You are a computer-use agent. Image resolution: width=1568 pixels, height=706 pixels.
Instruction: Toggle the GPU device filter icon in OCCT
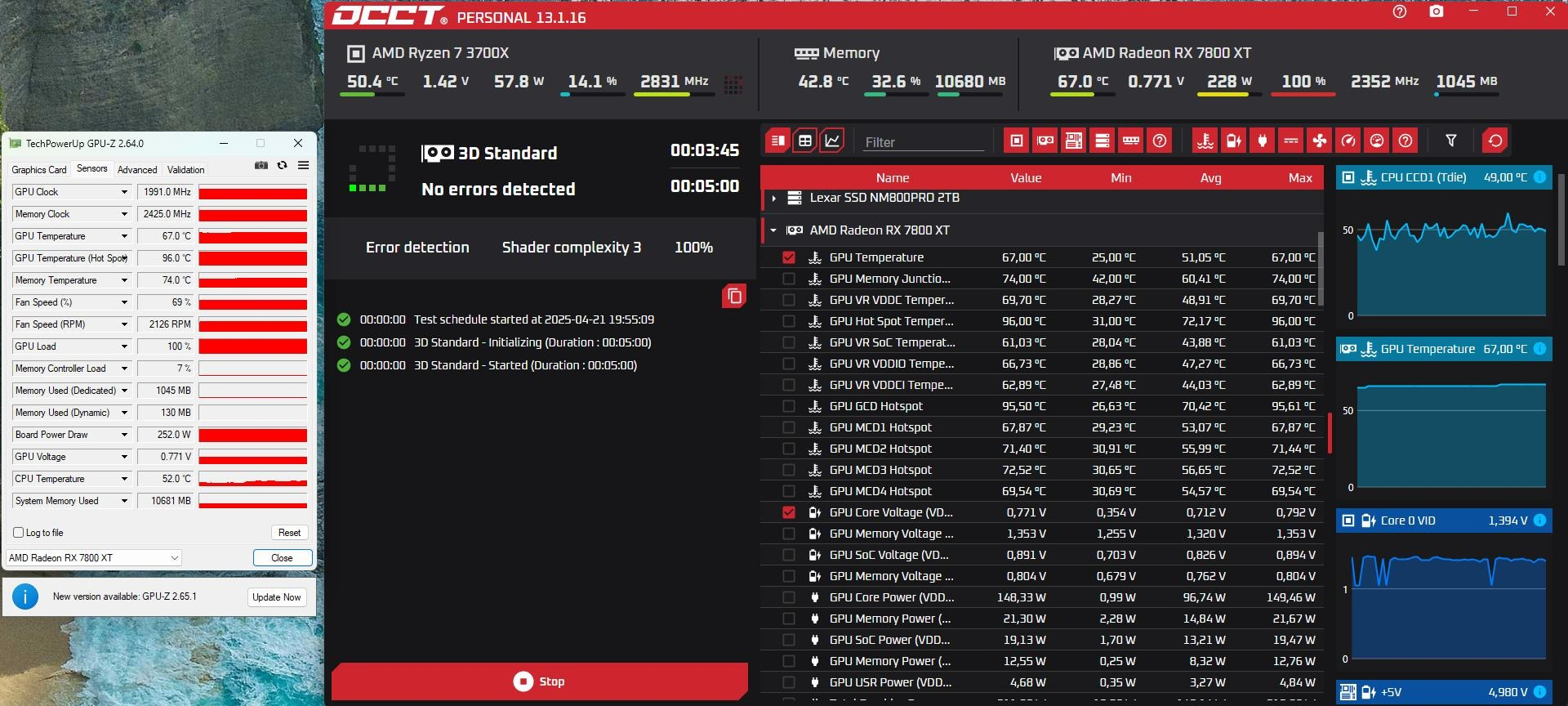click(x=1045, y=141)
